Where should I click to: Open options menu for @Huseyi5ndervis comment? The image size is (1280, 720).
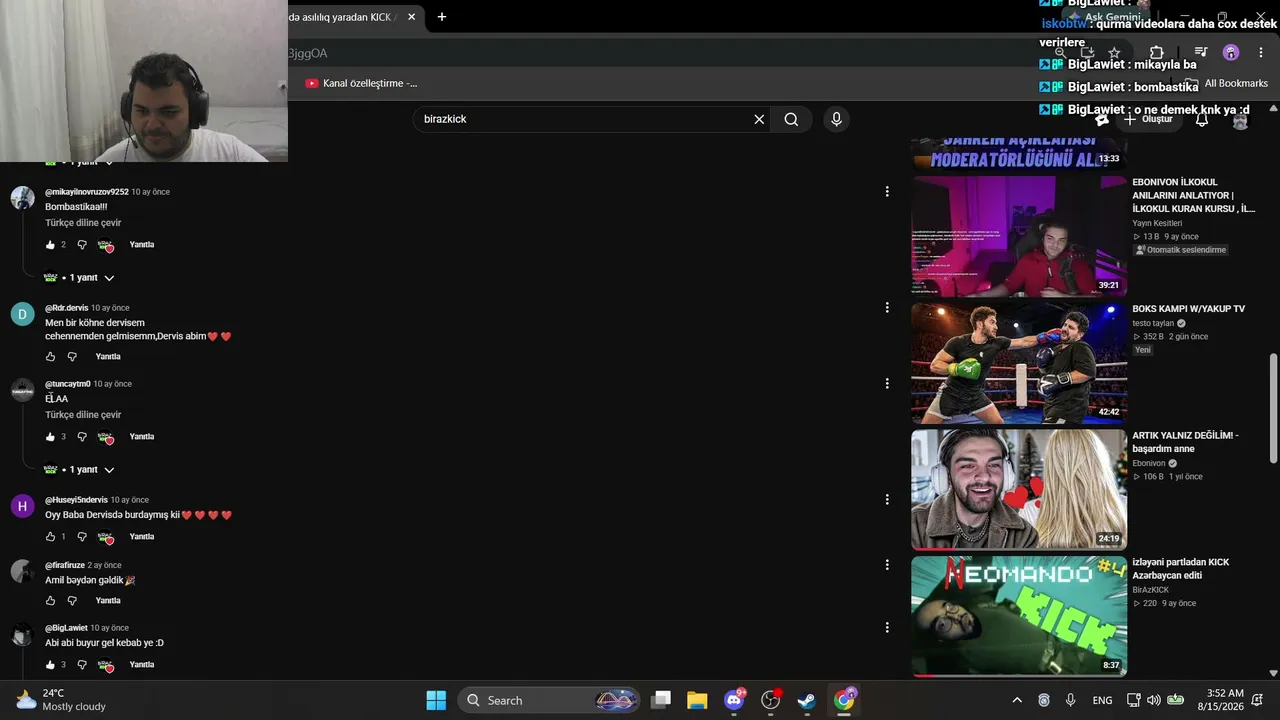click(x=887, y=499)
